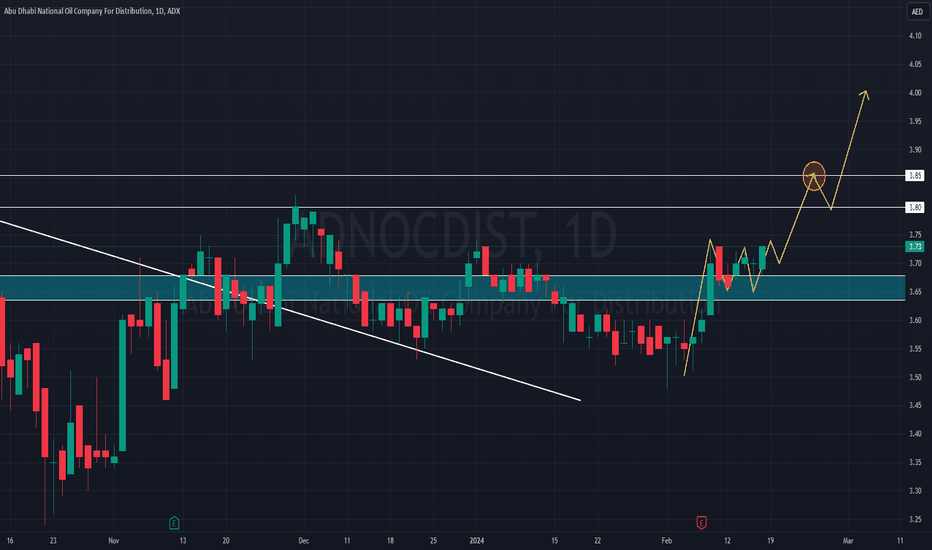This screenshot has width=932, height=550.
Task: Click the 19 date axis label
Action: pos(770,540)
